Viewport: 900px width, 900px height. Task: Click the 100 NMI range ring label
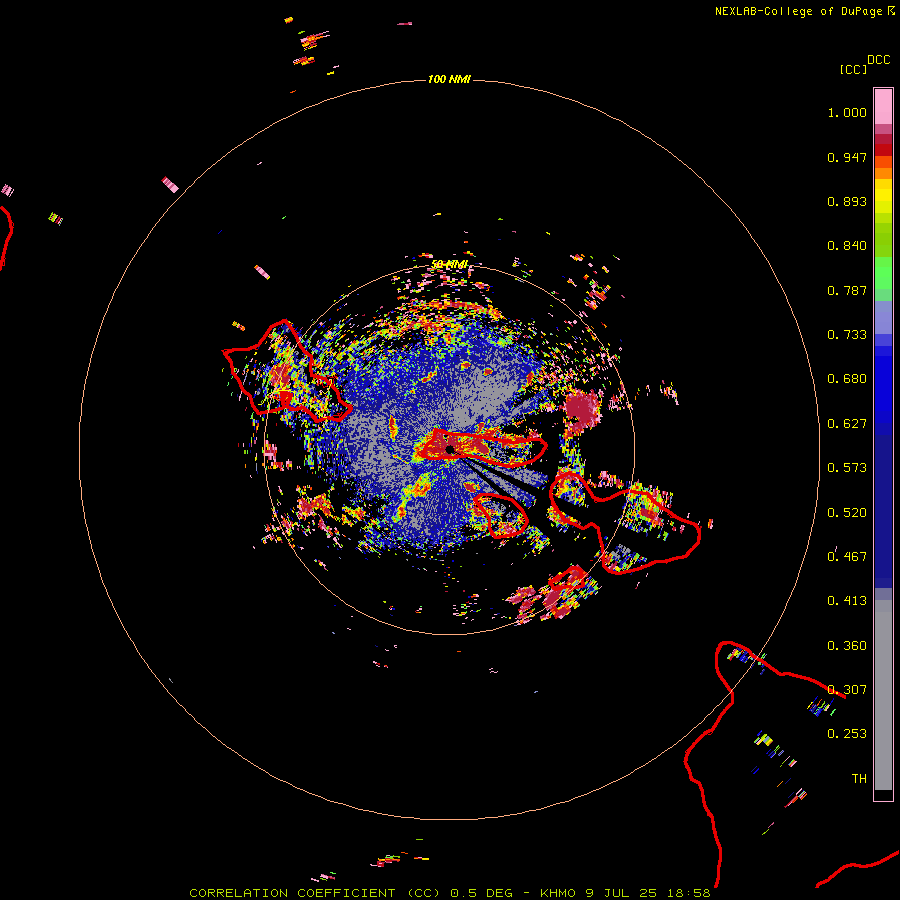[449, 79]
